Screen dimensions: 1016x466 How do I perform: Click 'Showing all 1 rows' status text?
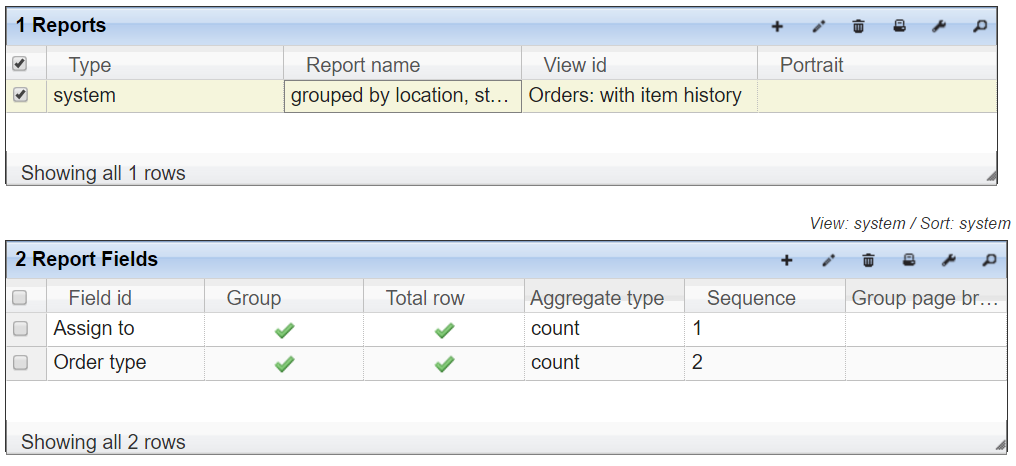coord(103,174)
